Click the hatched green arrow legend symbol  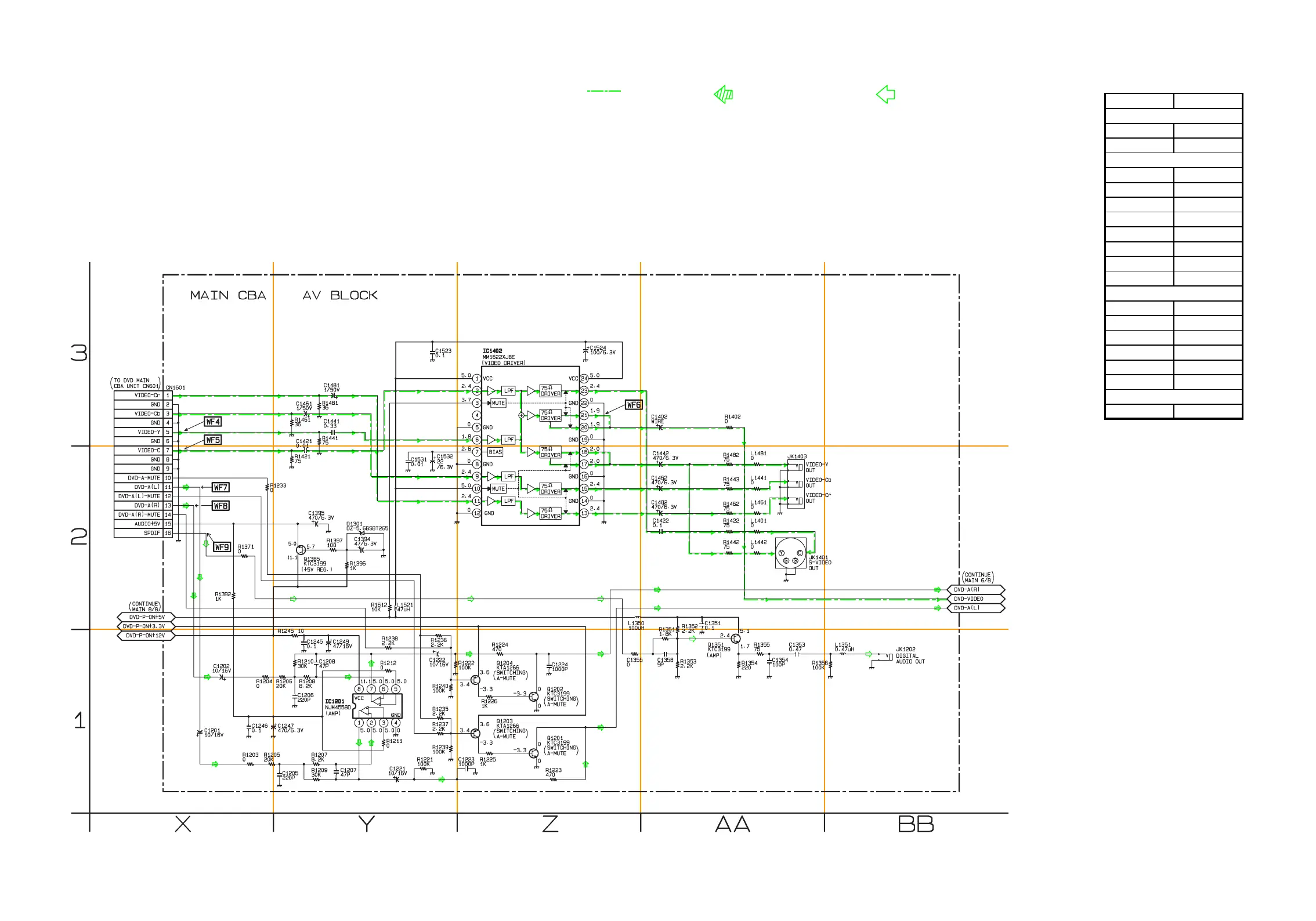[x=724, y=95]
